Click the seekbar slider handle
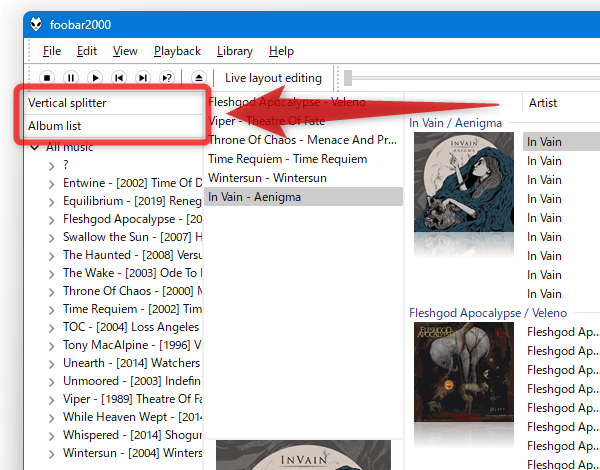Viewport: 600px width, 470px height. click(348, 78)
